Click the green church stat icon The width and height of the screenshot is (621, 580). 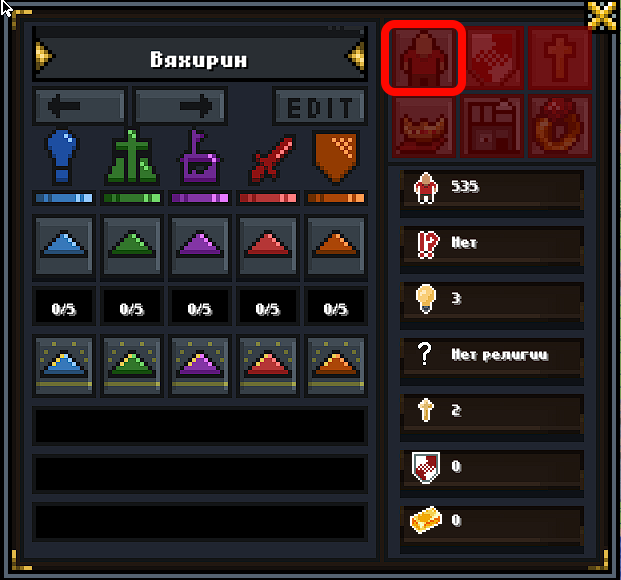point(132,156)
